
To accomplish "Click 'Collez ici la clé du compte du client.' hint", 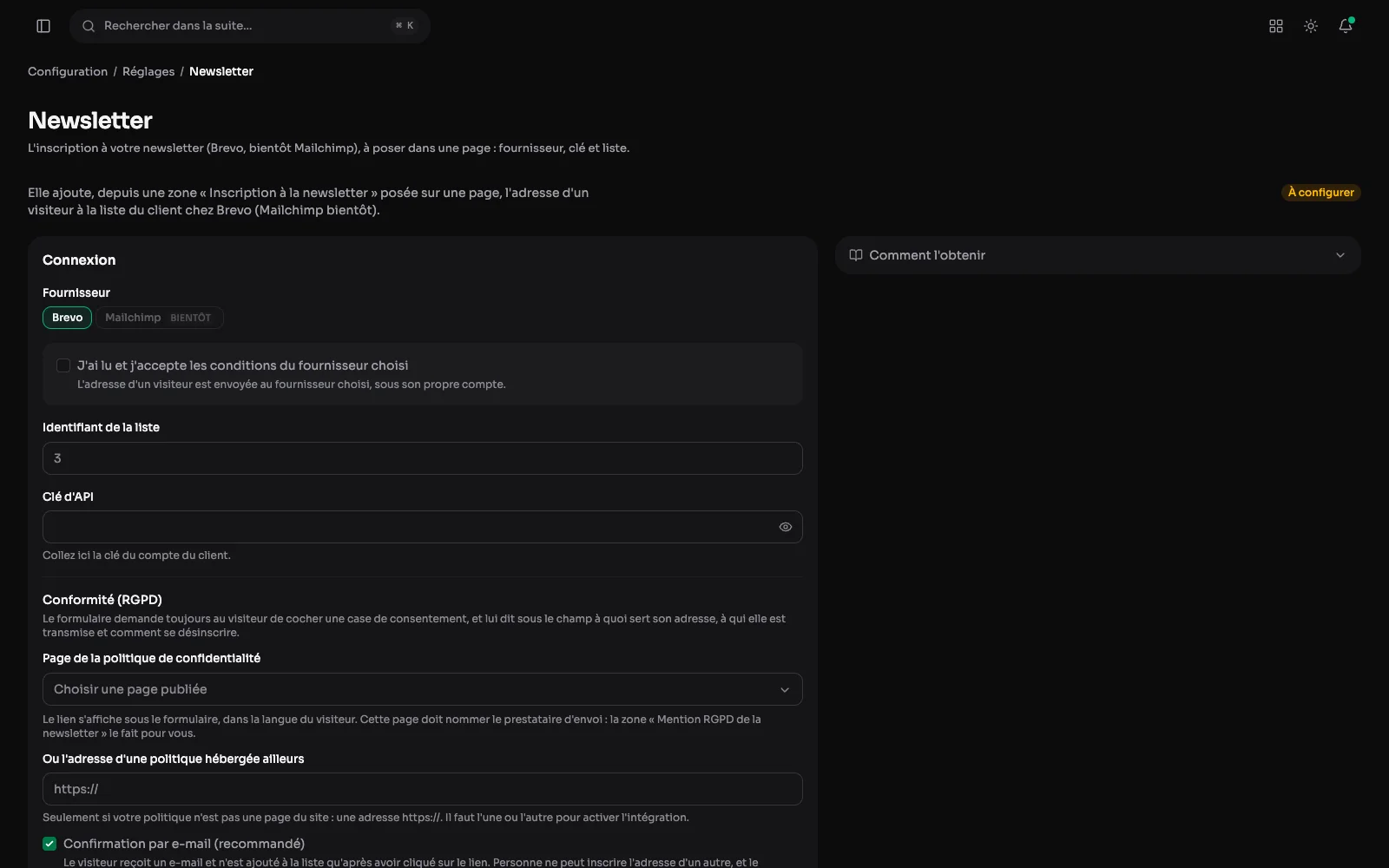I will tap(136, 556).
